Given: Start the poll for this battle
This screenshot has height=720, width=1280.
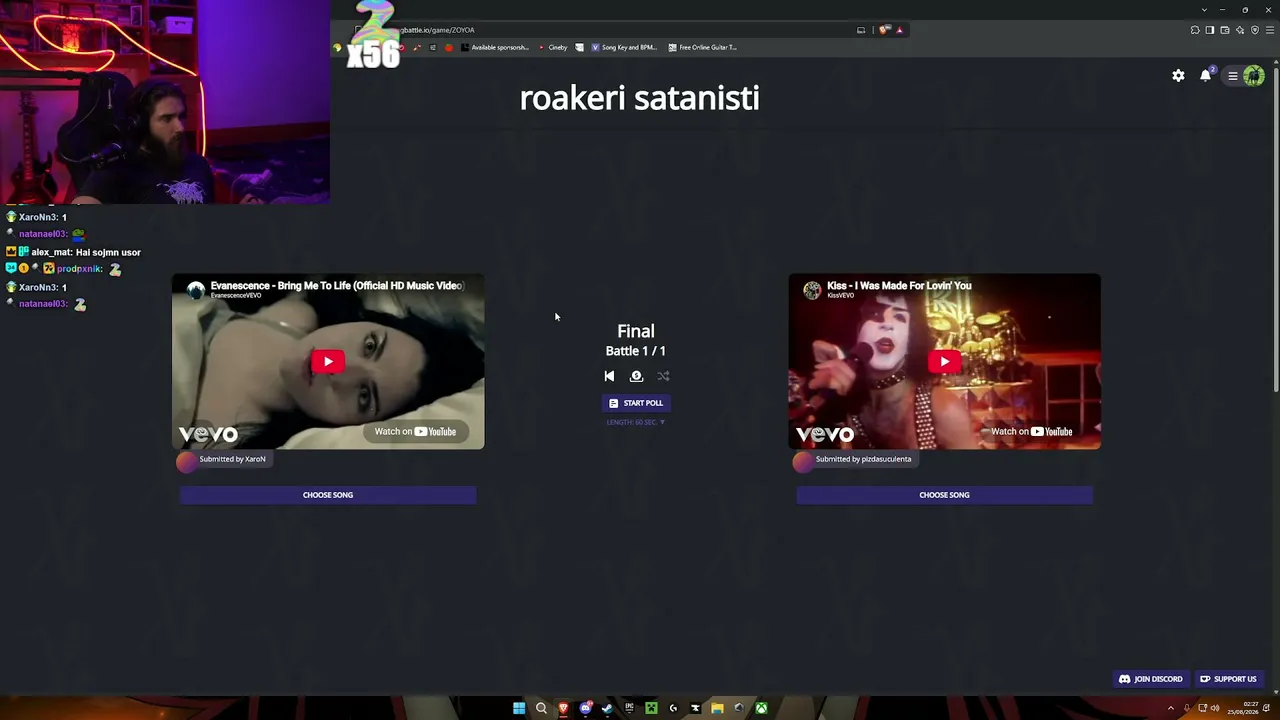Looking at the screenshot, I should [x=636, y=403].
